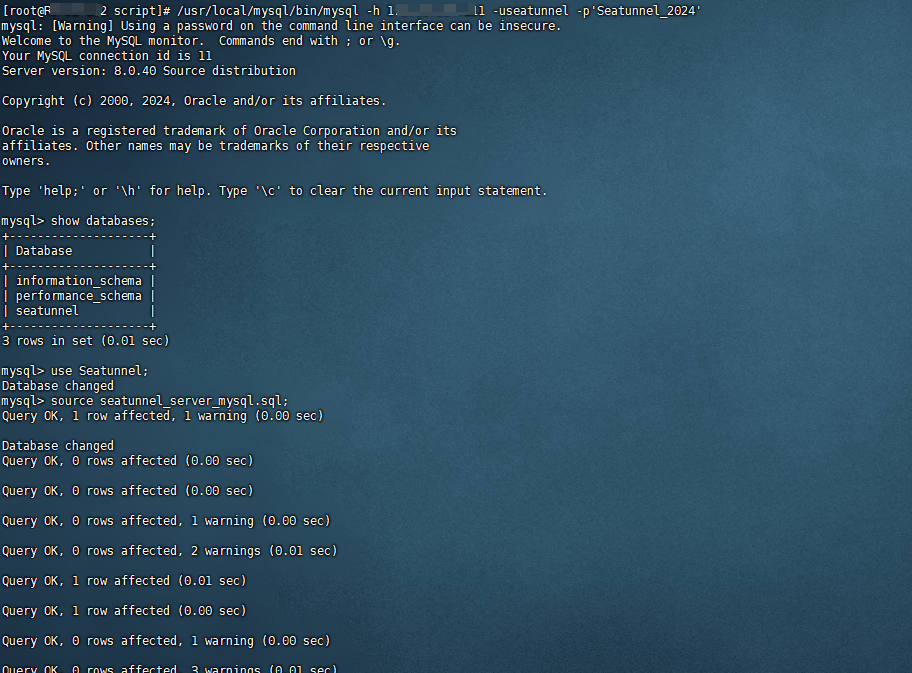912x673 pixels.
Task: Click 'affiliates. Other names may be trademarks' line
Action: 215,146
